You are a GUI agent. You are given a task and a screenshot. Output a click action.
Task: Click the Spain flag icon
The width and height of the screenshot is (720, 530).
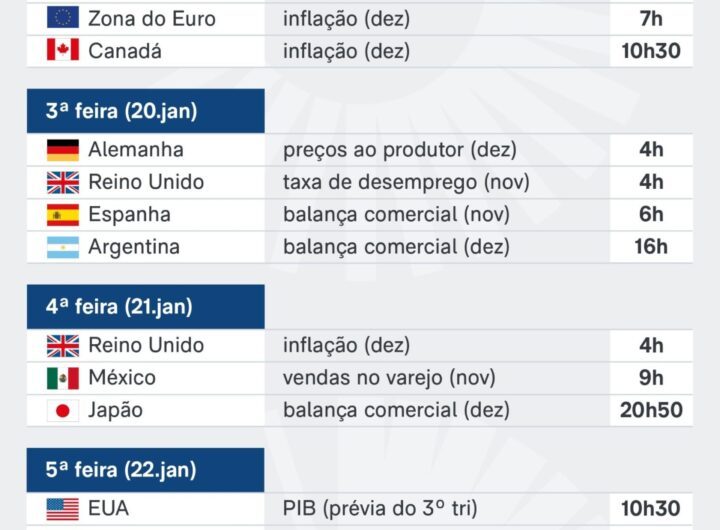coord(63,214)
